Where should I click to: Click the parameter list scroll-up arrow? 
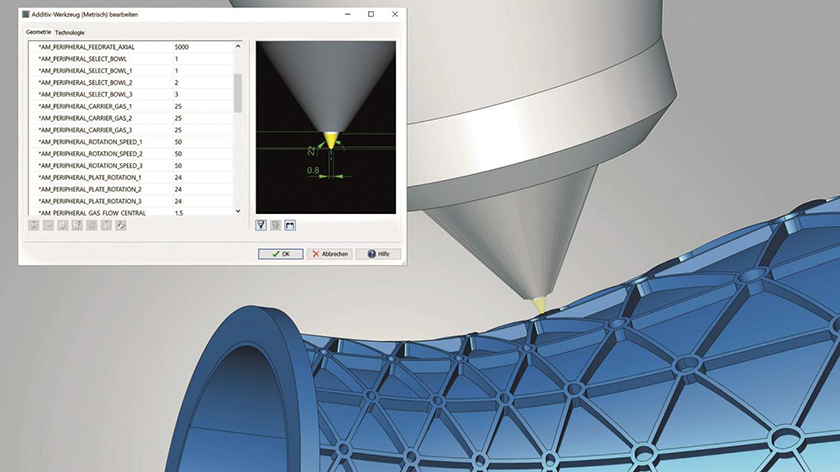point(238,47)
